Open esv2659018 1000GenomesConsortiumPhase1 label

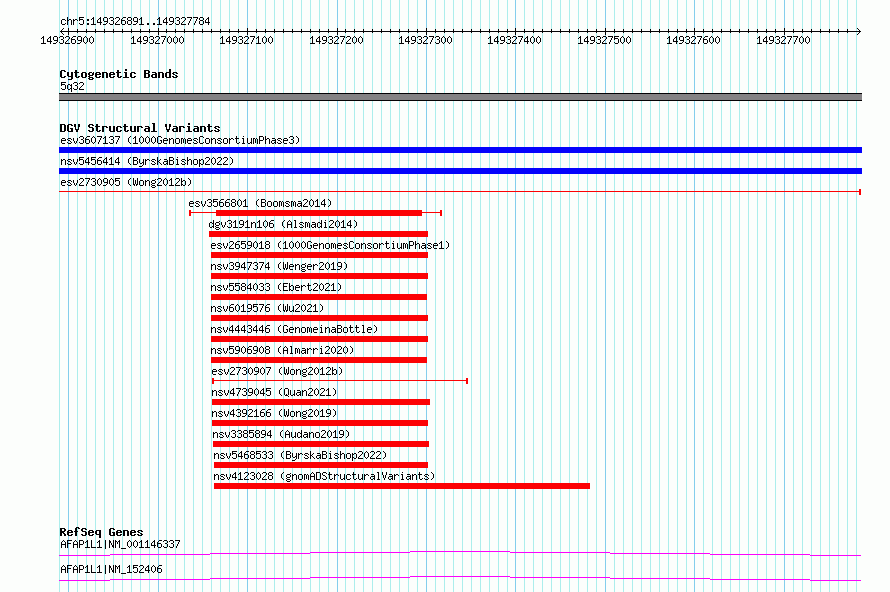330,245
